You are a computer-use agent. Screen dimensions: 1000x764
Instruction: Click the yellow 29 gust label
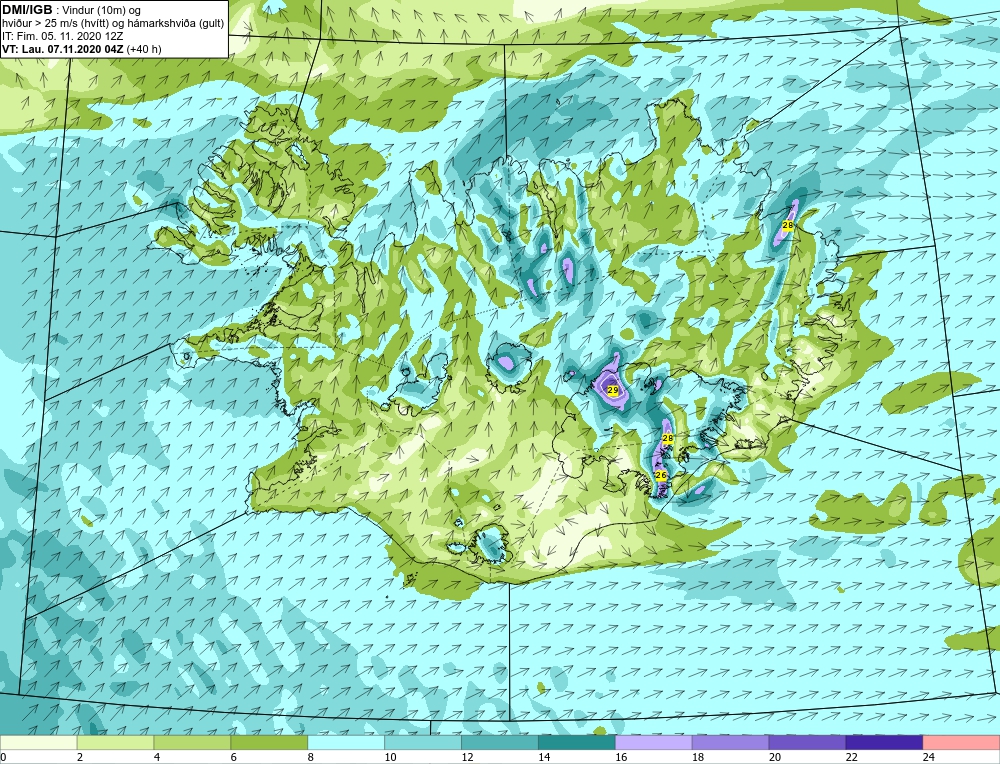tap(613, 390)
